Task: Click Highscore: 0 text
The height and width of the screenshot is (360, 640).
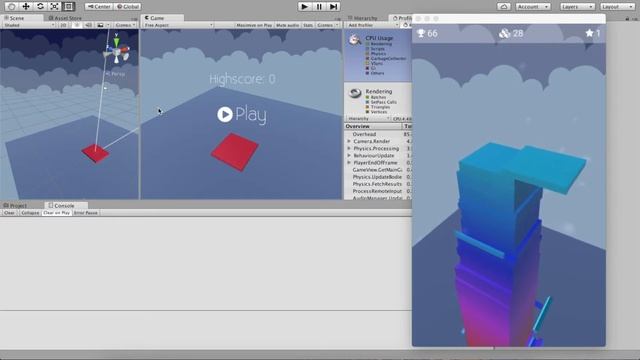Action: point(242,79)
